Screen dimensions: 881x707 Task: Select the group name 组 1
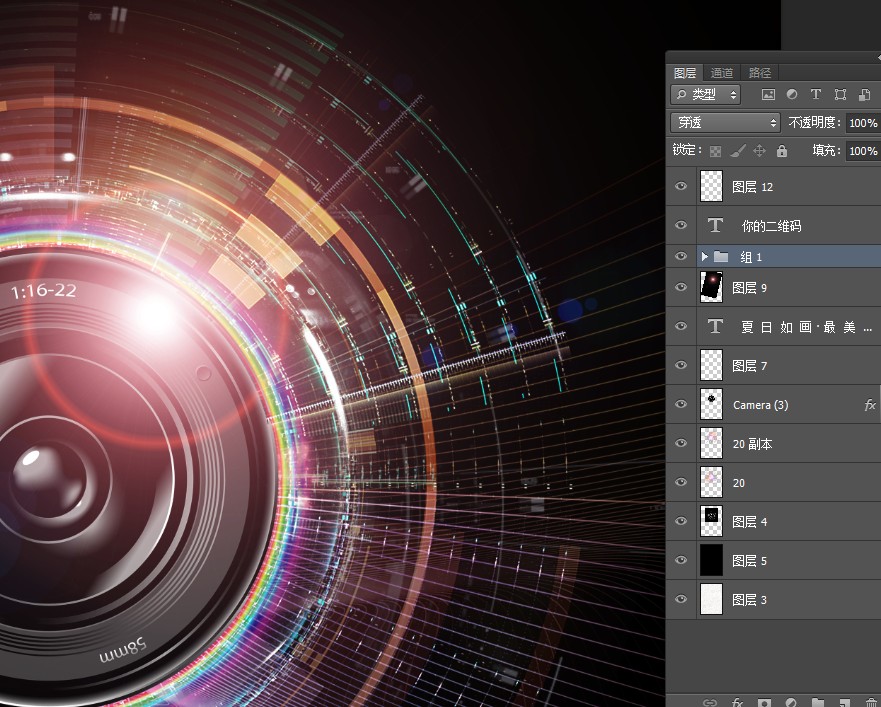751,257
